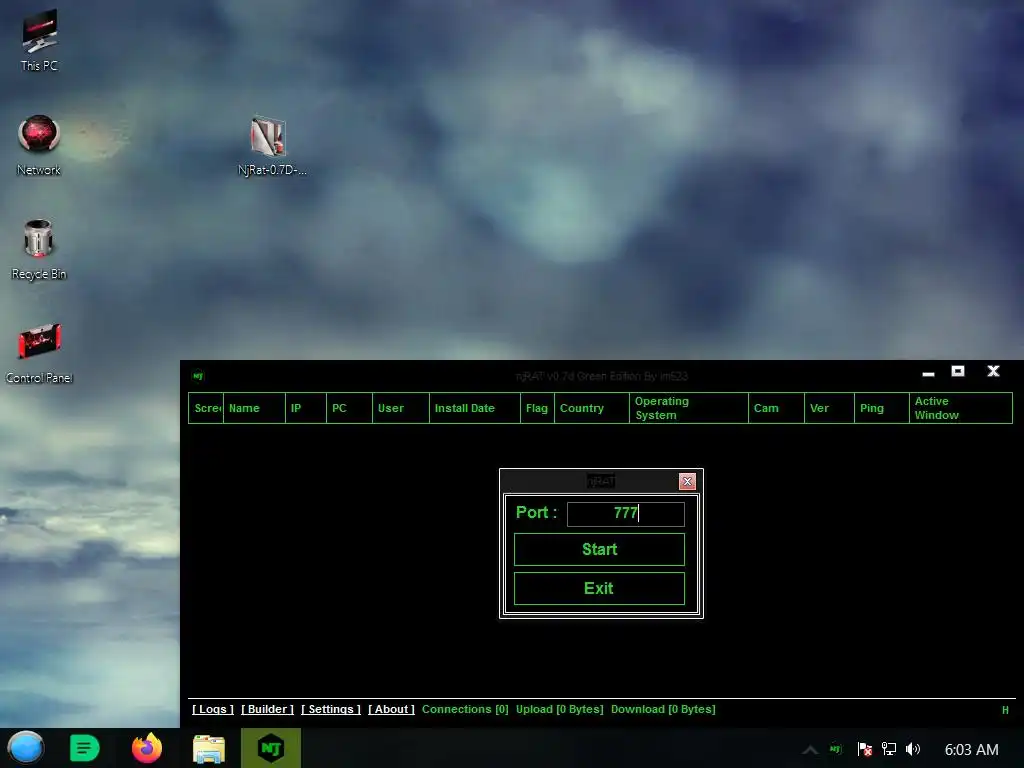This screenshot has height=768, width=1024.
Task: Select the Recycle Bin desktop icon
Action: tap(39, 249)
